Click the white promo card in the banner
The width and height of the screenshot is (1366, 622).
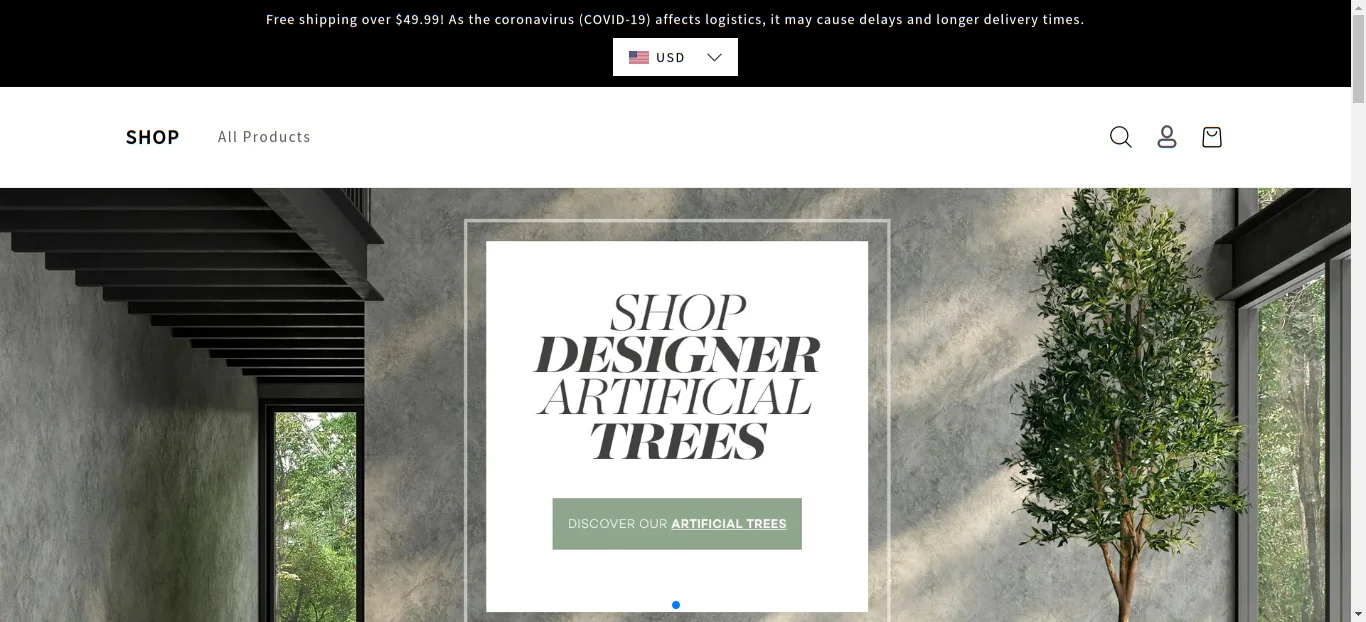tap(677, 426)
